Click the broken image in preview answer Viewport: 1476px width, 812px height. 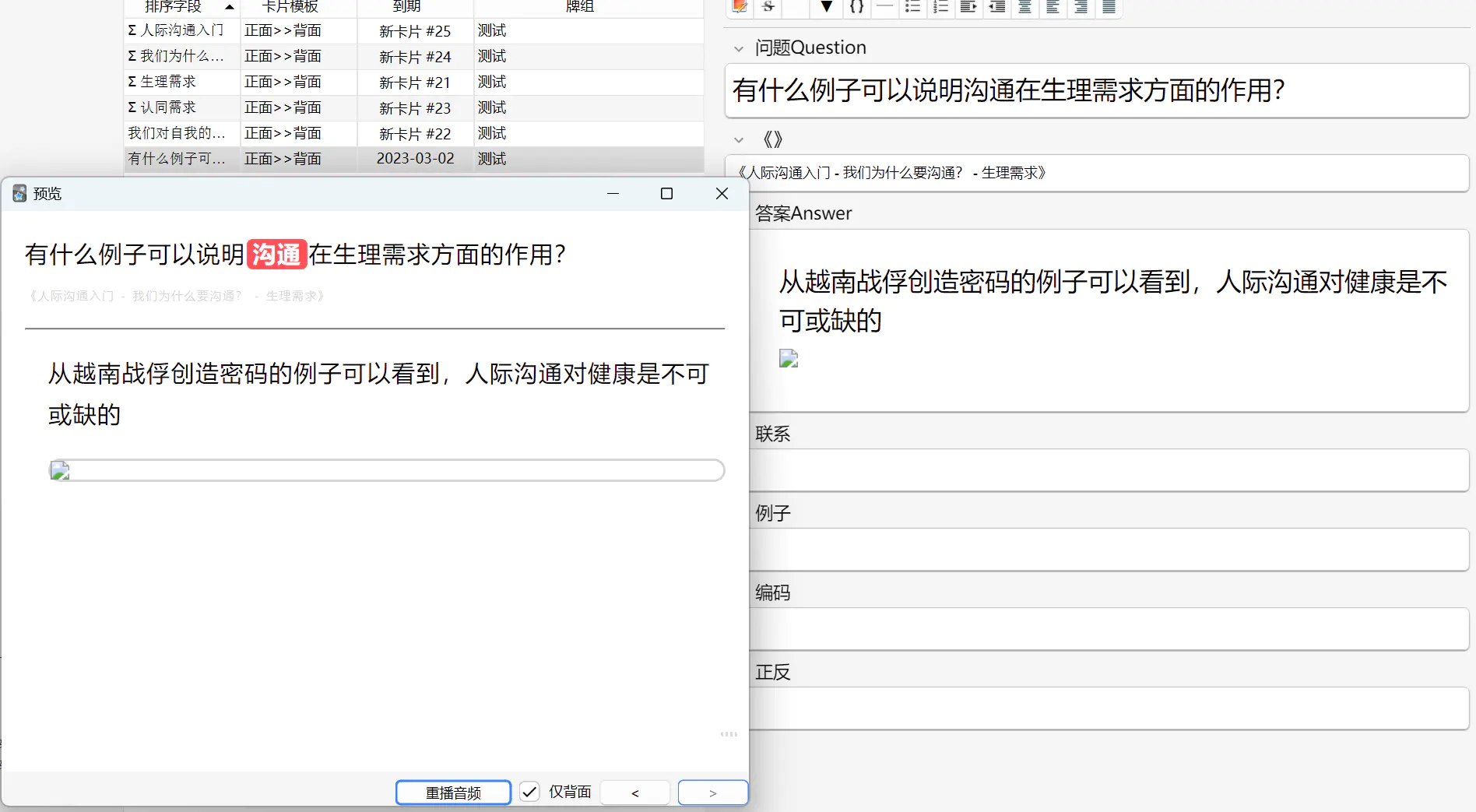60,470
